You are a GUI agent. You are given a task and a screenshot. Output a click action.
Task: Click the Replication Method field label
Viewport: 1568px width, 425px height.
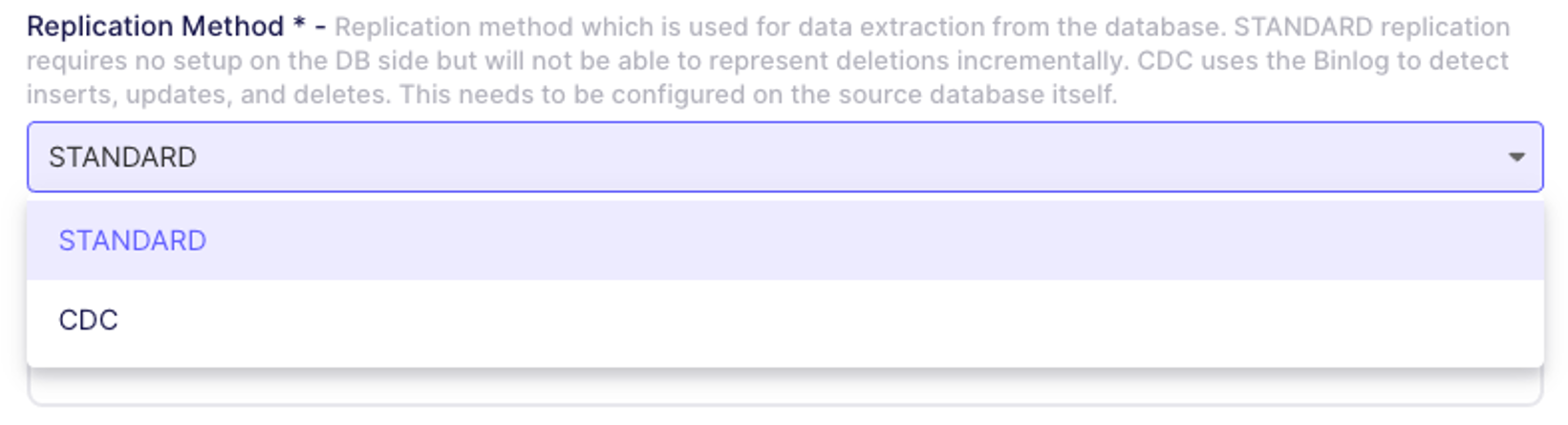point(155,27)
